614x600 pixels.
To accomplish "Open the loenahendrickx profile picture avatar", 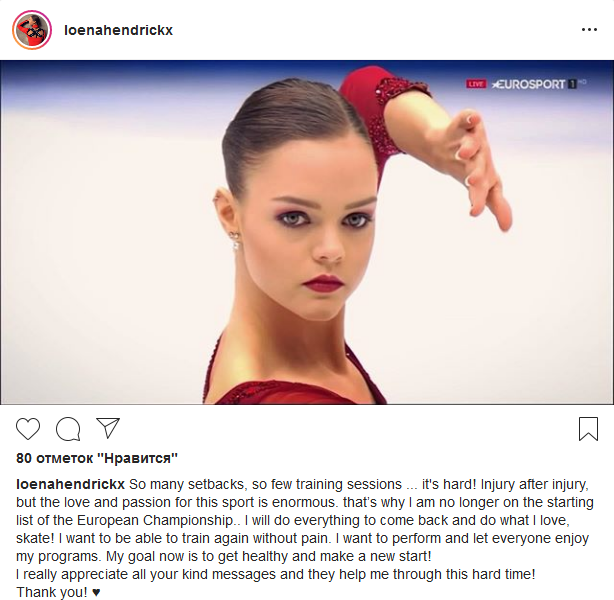I will coord(32,30).
